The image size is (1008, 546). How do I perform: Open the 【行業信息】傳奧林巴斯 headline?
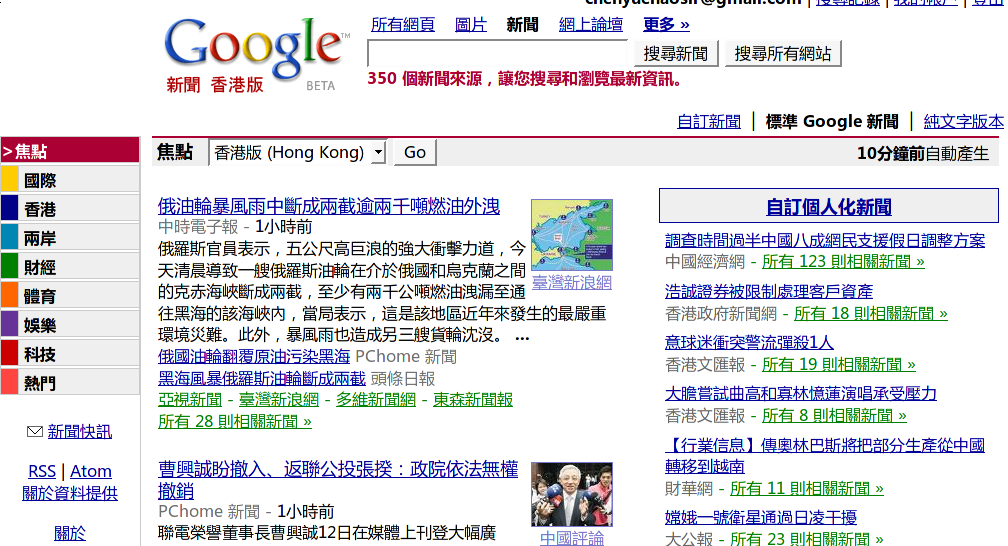tap(825, 455)
